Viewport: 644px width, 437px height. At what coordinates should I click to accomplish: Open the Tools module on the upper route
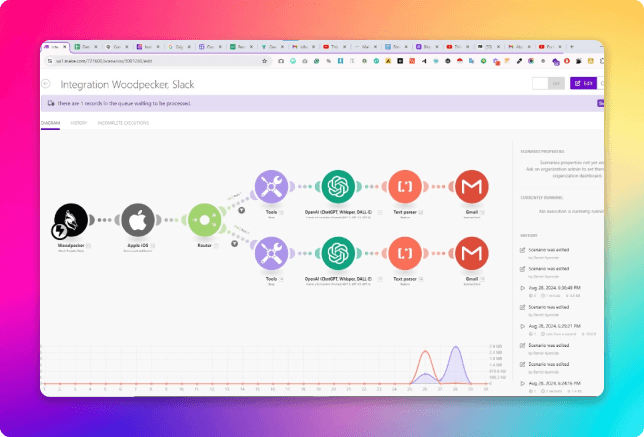point(271,186)
